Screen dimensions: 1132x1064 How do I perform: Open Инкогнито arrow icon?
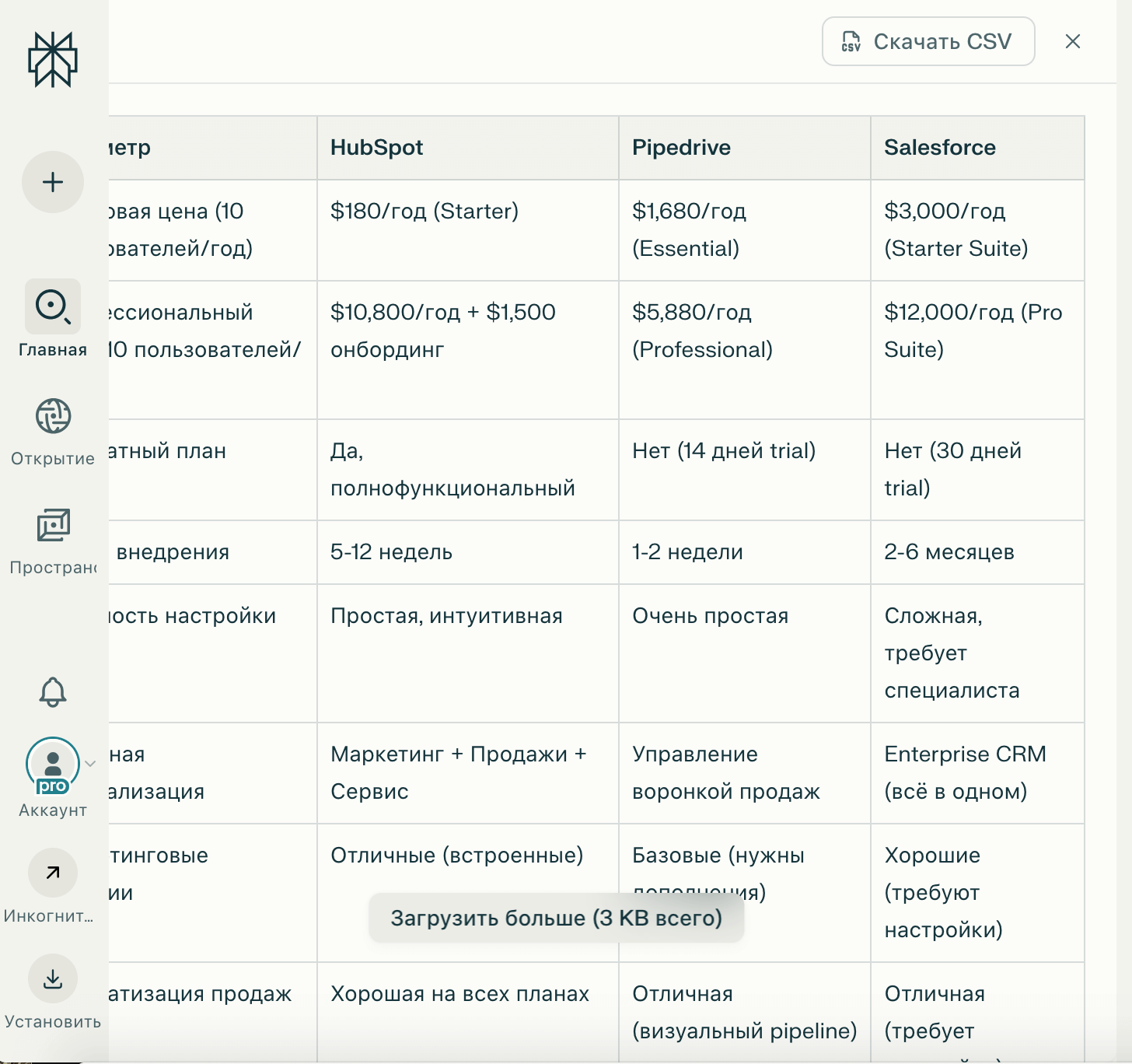[x=53, y=873]
